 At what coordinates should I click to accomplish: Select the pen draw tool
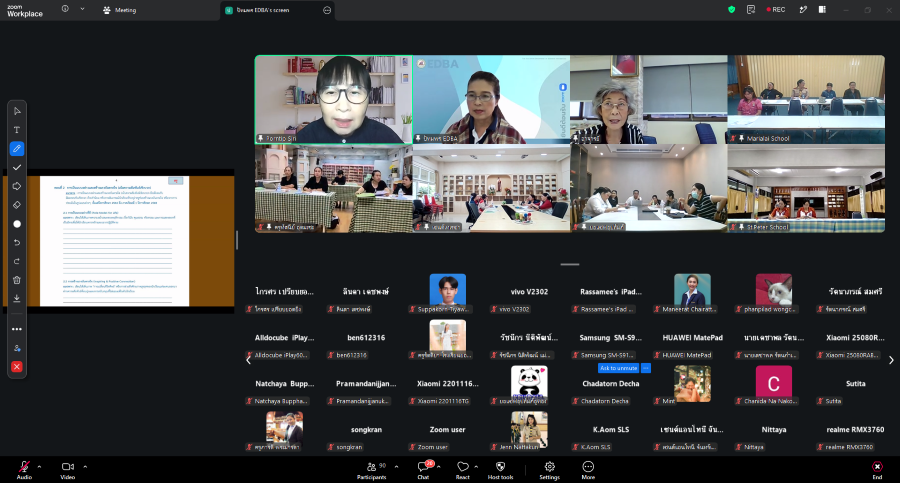click(x=17, y=149)
